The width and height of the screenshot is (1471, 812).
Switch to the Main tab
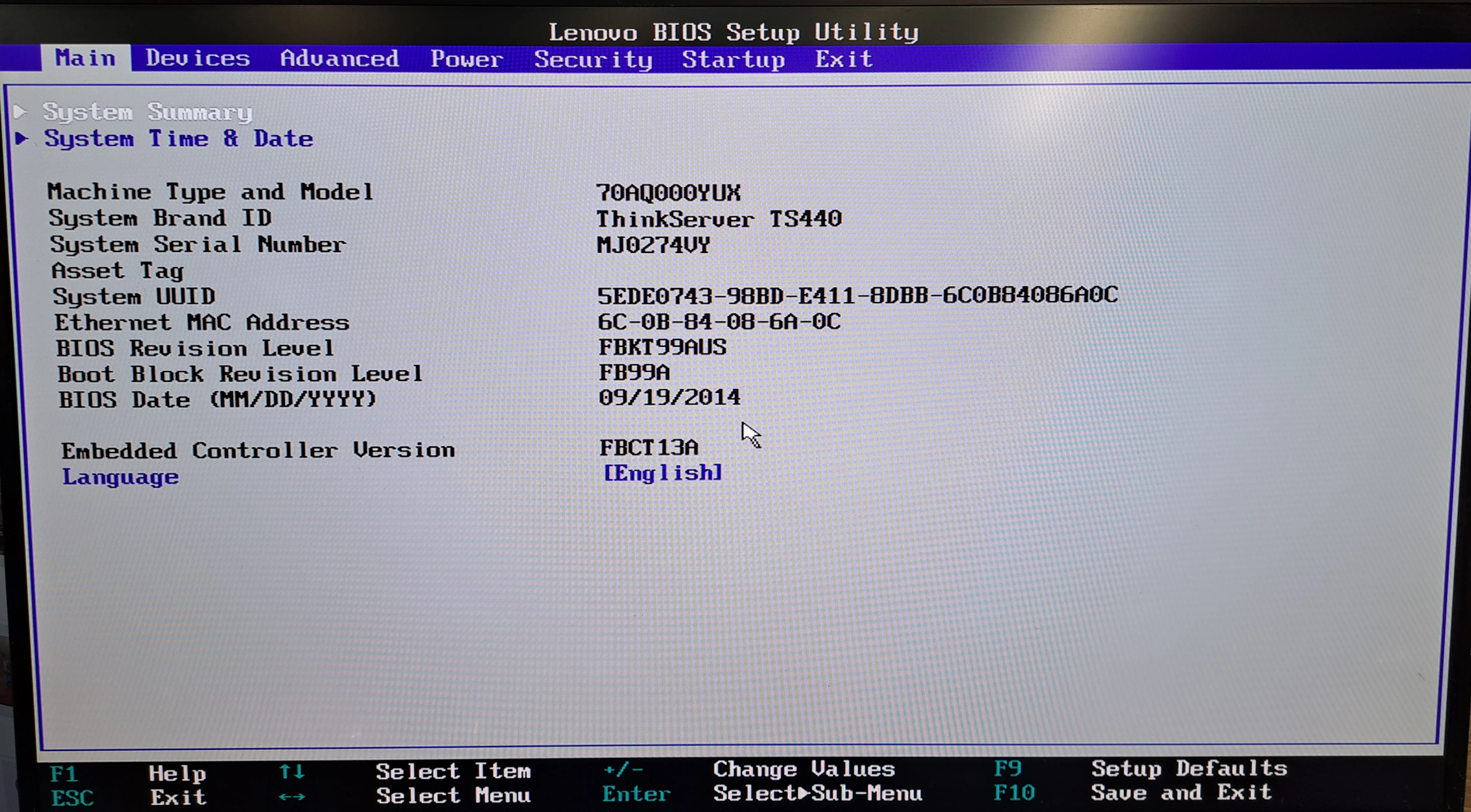pyautogui.click(x=86, y=58)
